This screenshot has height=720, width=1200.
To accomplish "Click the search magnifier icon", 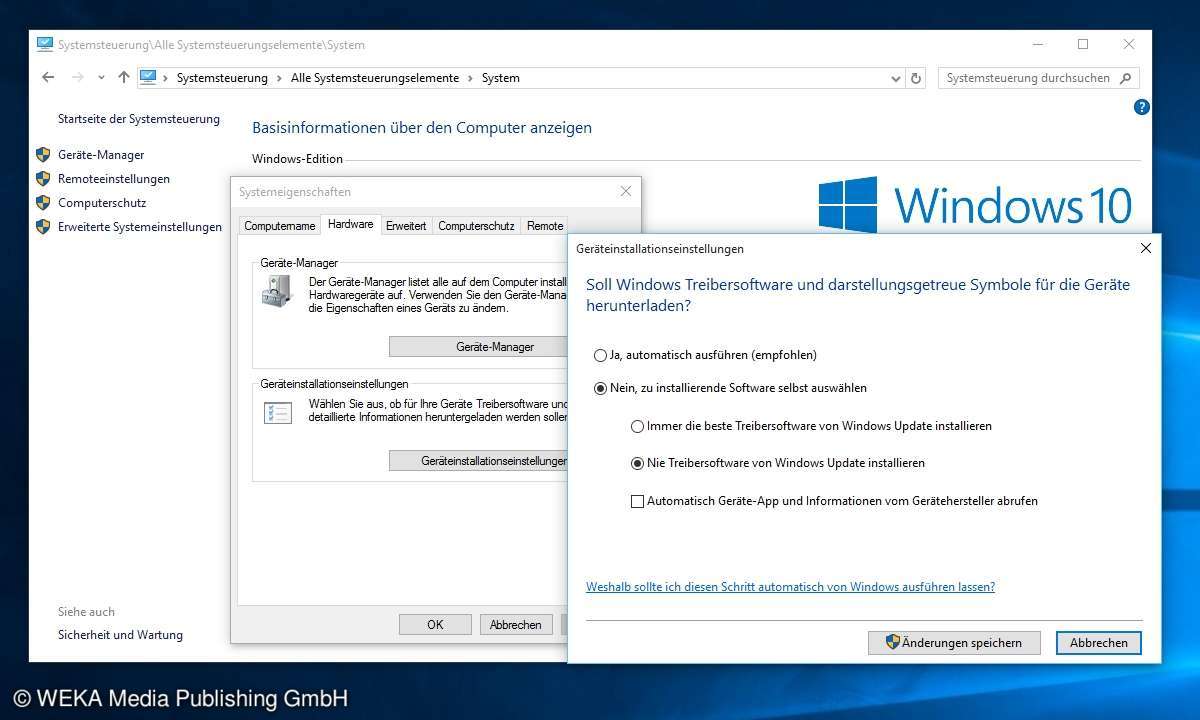I will (1126, 78).
